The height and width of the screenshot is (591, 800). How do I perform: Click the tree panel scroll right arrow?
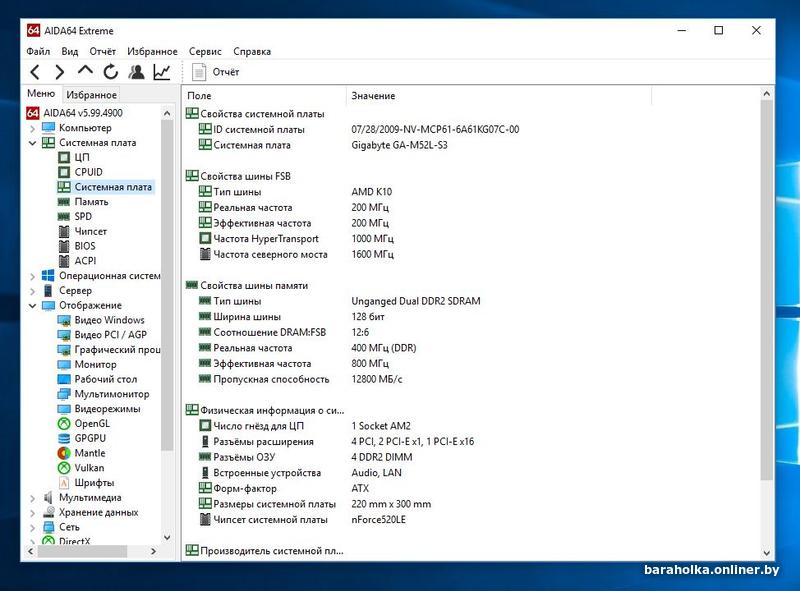[x=153, y=552]
